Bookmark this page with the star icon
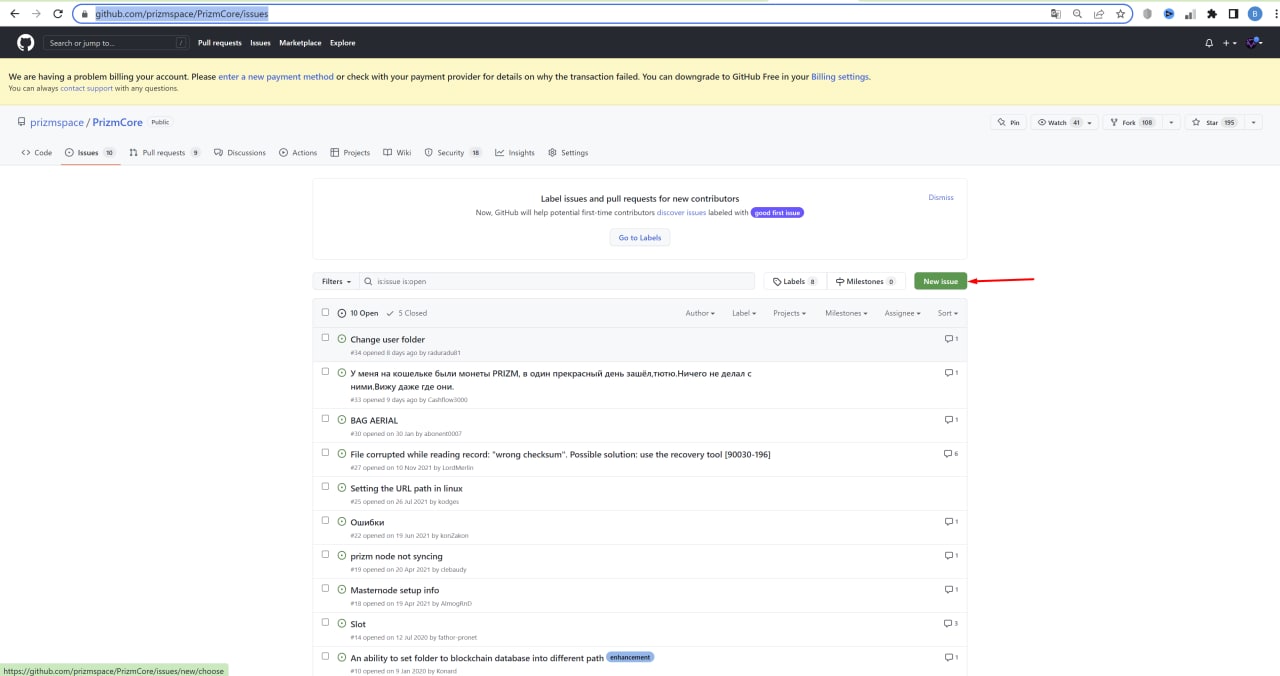 (1121, 14)
